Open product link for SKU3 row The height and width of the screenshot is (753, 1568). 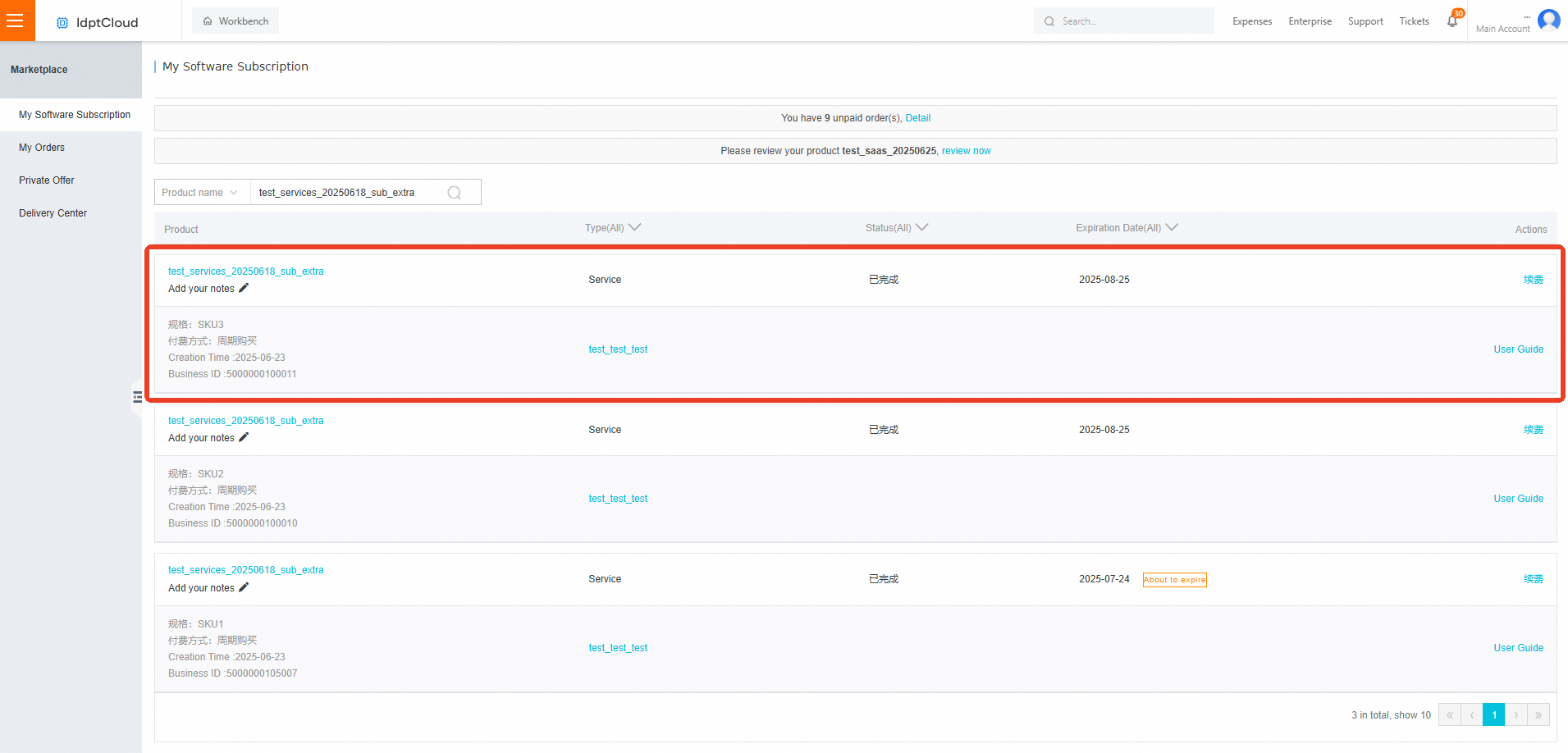point(246,272)
